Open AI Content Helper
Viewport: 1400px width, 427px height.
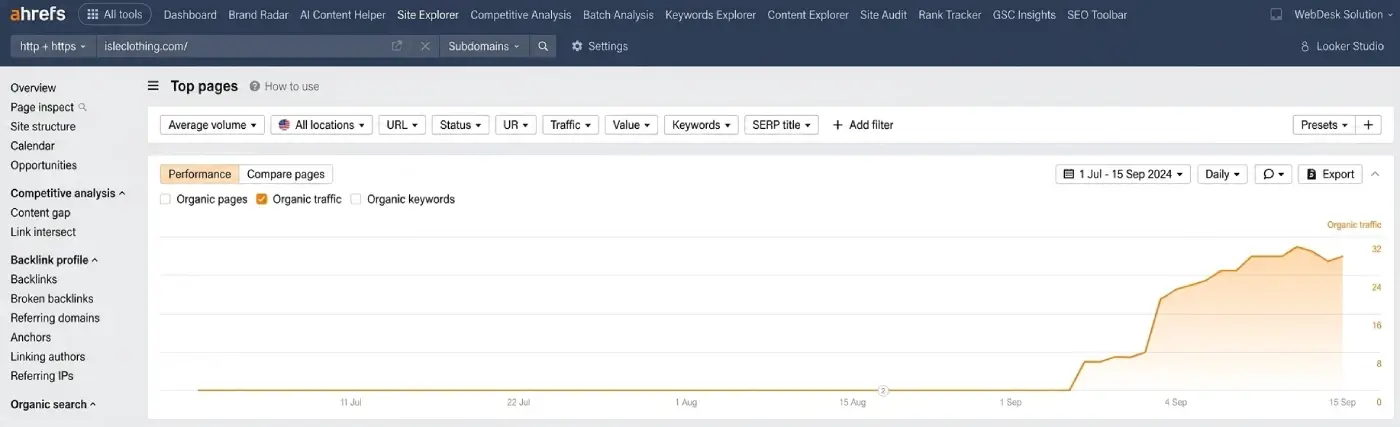point(342,15)
